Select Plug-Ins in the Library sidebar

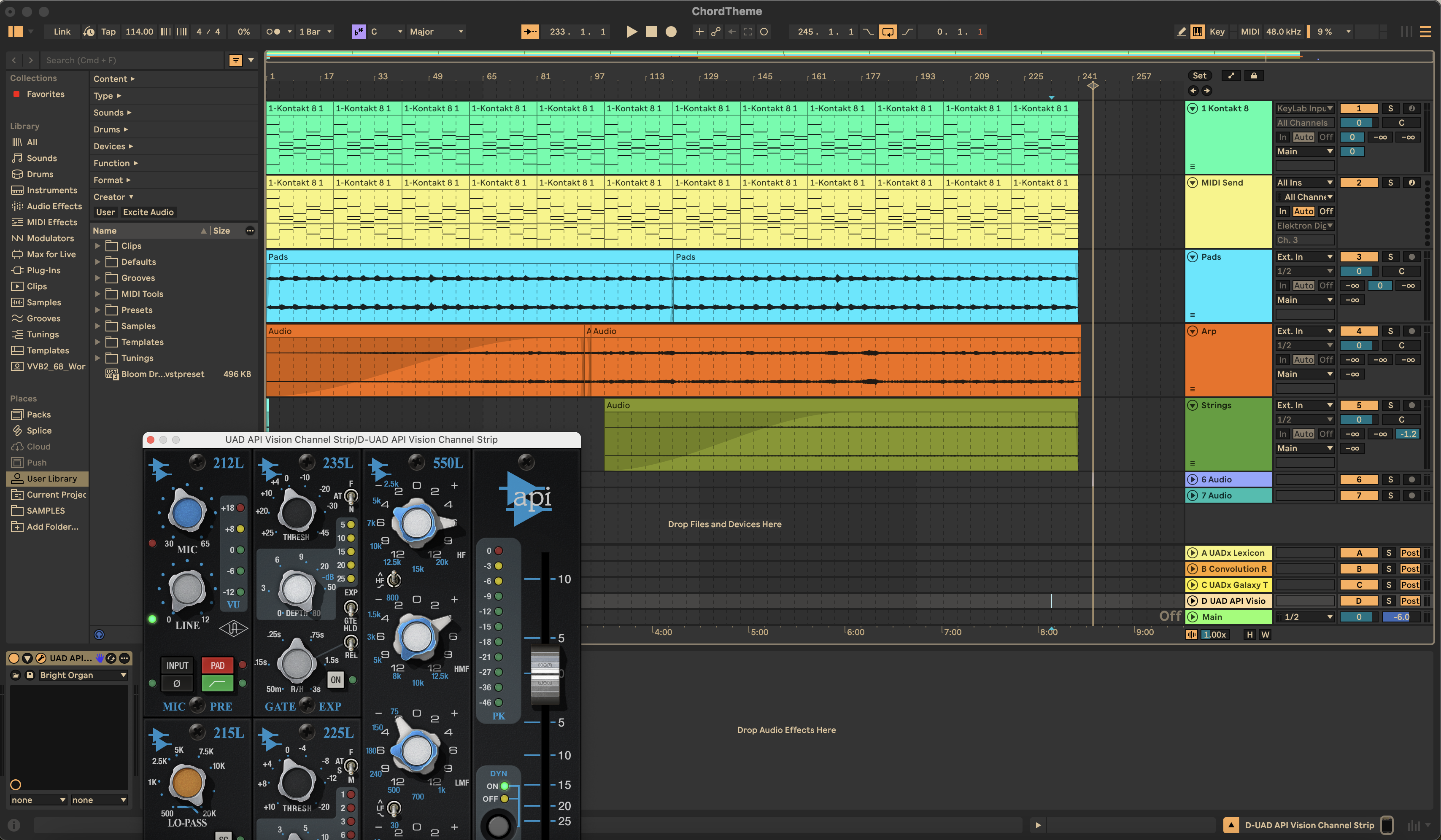click(43, 270)
